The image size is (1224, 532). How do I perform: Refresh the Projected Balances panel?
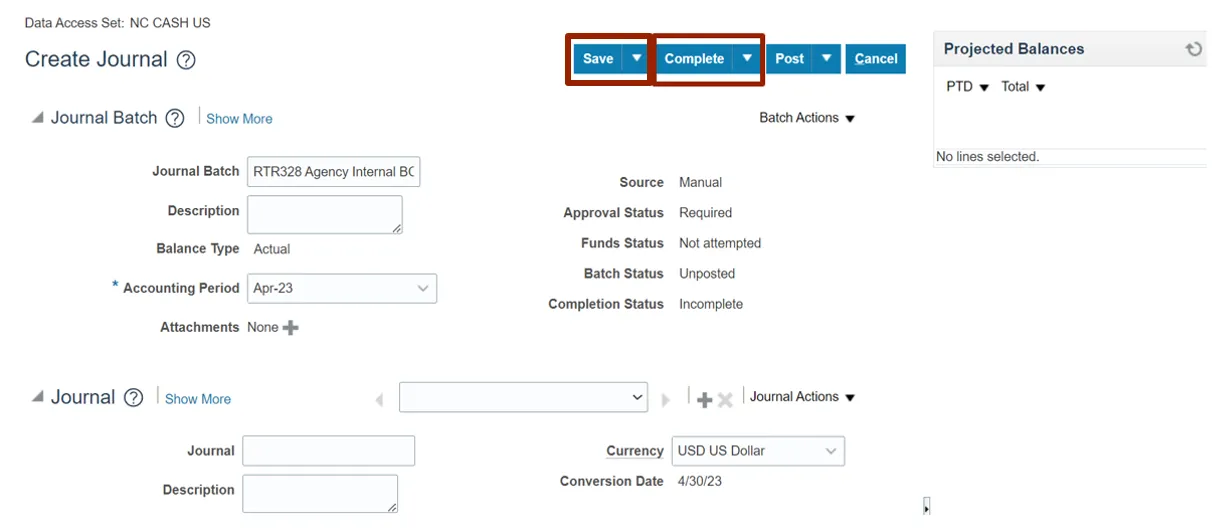(x=1193, y=49)
